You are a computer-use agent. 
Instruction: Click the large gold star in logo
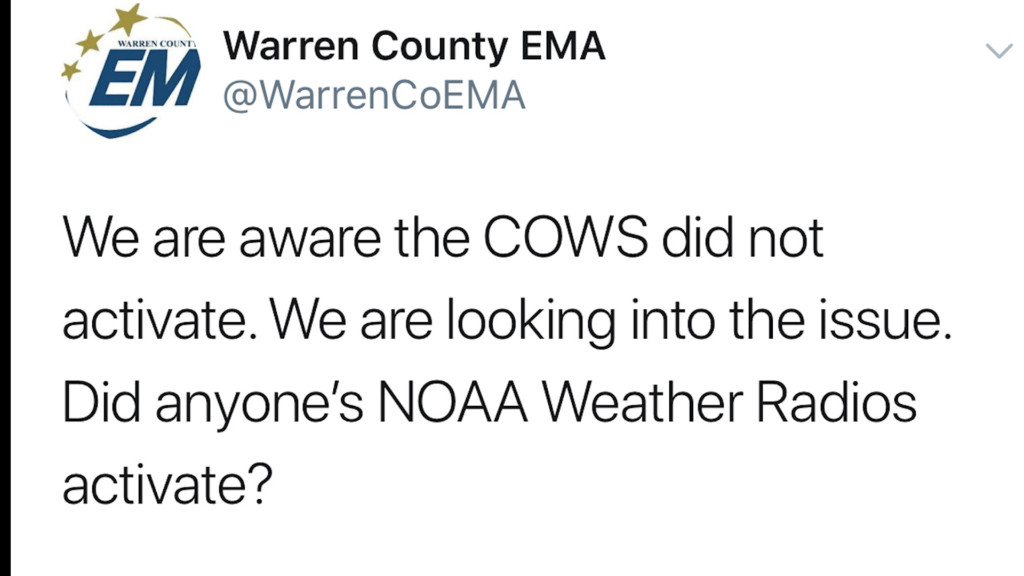(129, 18)
